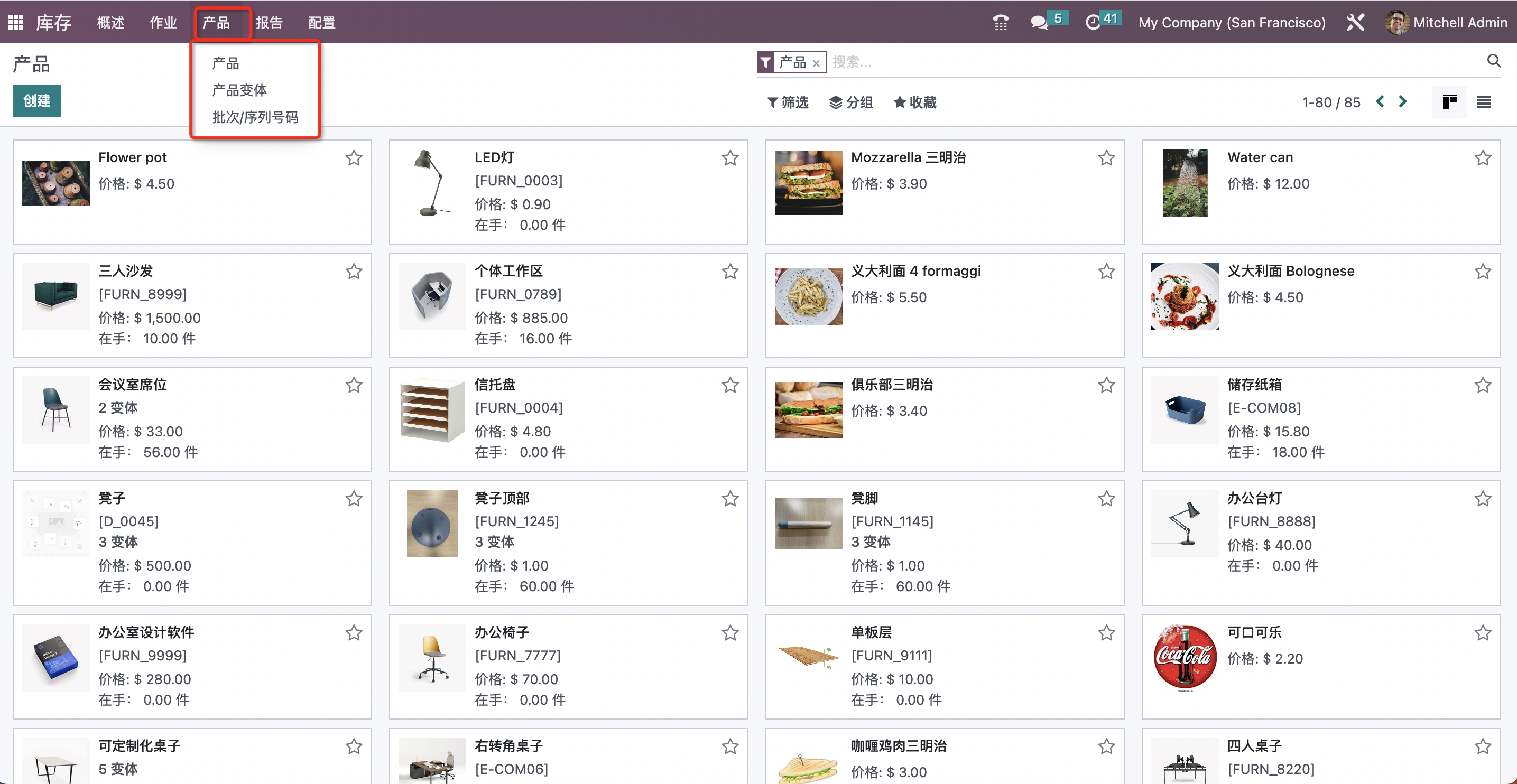Favorite the Flower pot product
This screenshot has height=784, width=1517.
point(353,158)
